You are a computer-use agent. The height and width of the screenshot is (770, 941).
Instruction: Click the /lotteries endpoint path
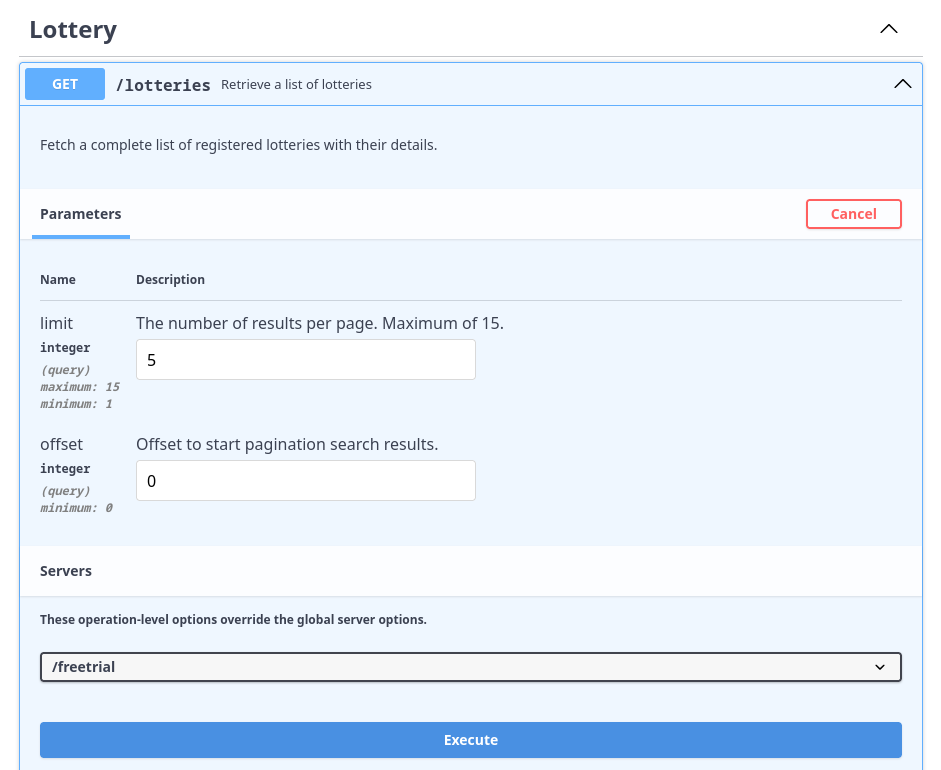click(163, 85)
